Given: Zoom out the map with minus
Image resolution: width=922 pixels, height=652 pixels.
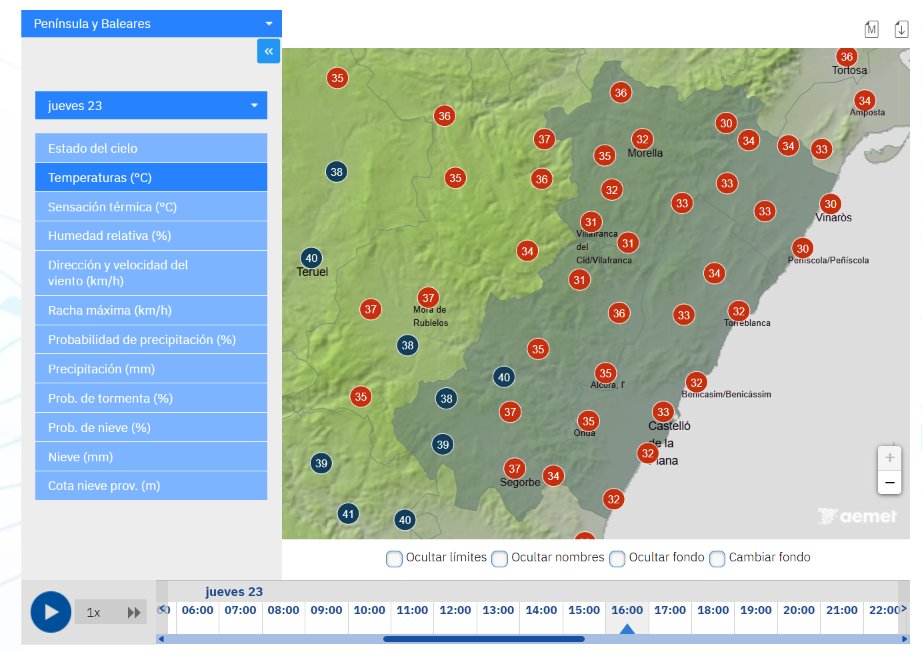Looking at the screenshot, I should [890, 482].
